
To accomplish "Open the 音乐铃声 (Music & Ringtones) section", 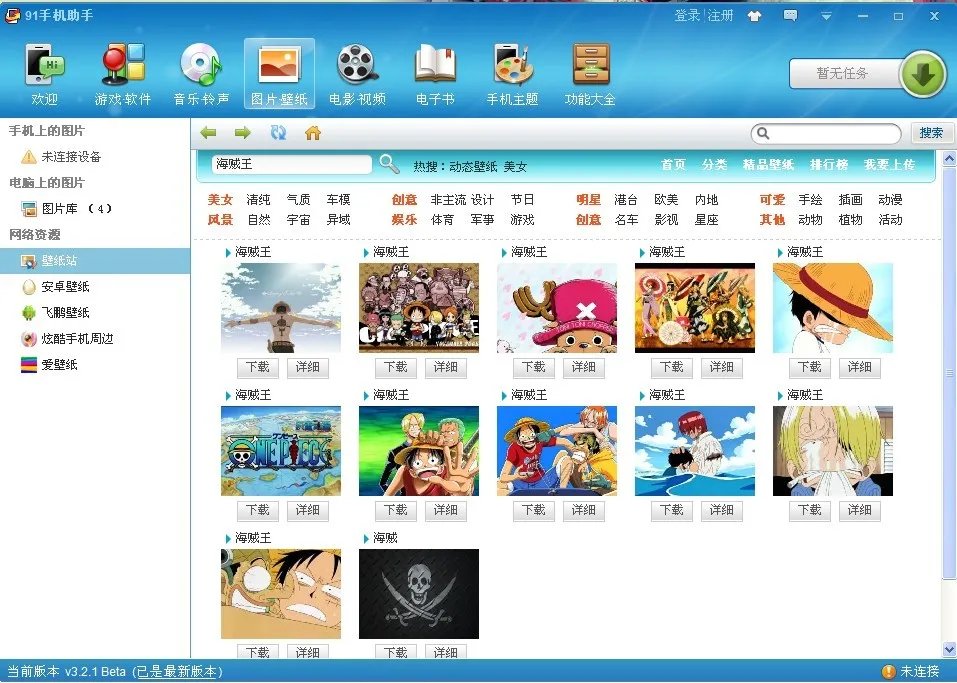I will click(200, 72).
